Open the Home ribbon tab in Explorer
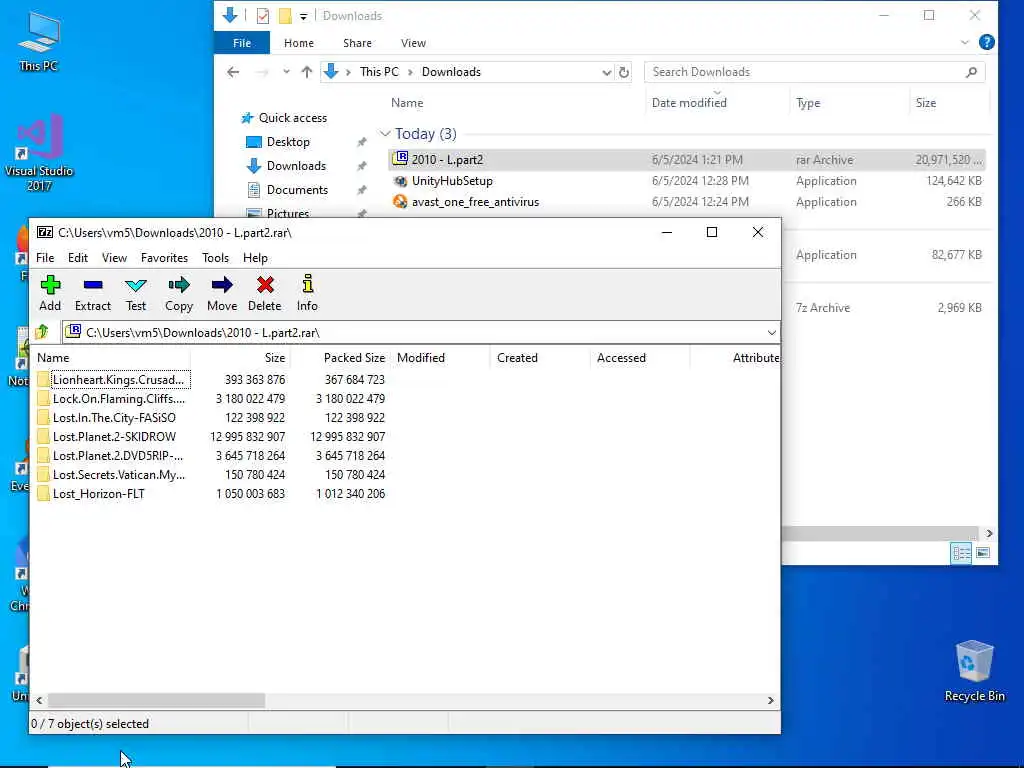 298,43
